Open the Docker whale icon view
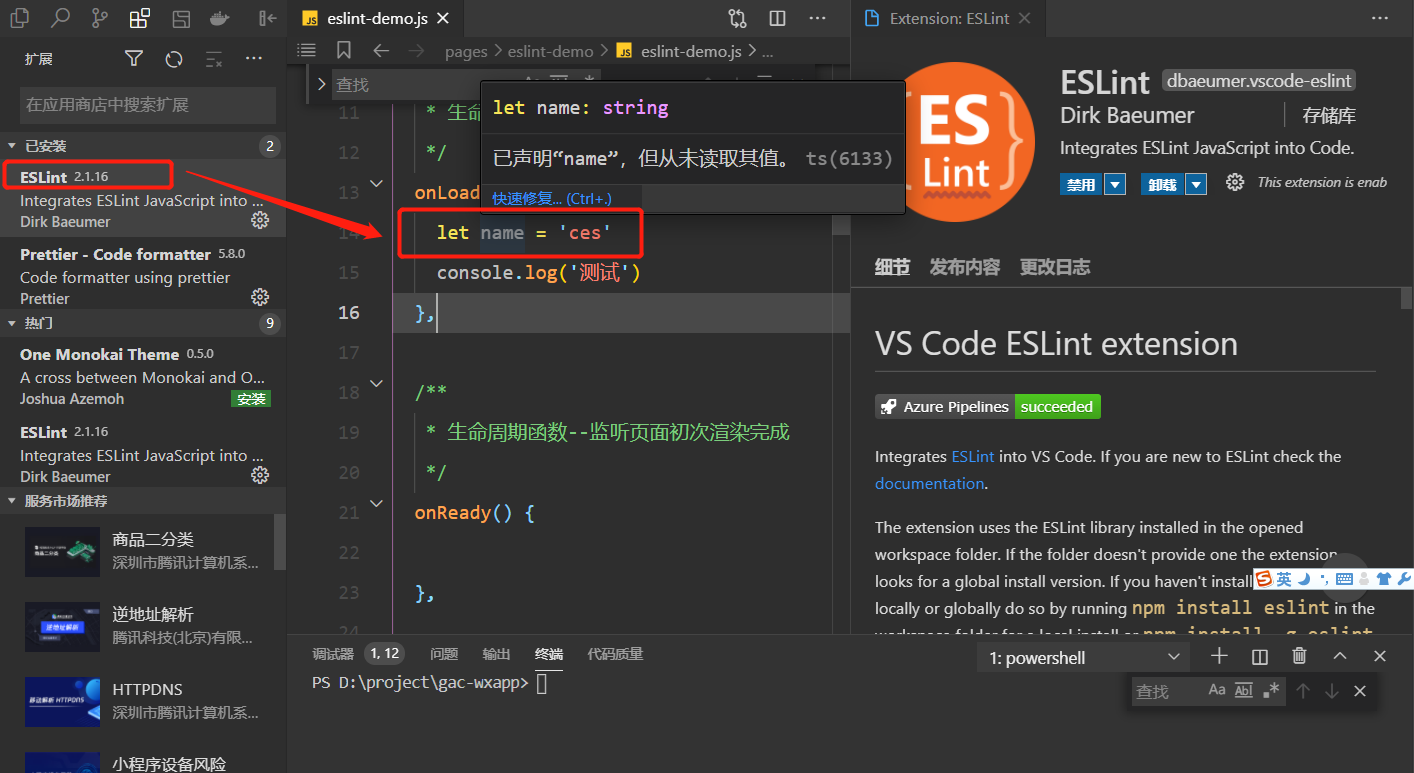The height and width of the screenshot is (773, 1414). tap(220, 18)
